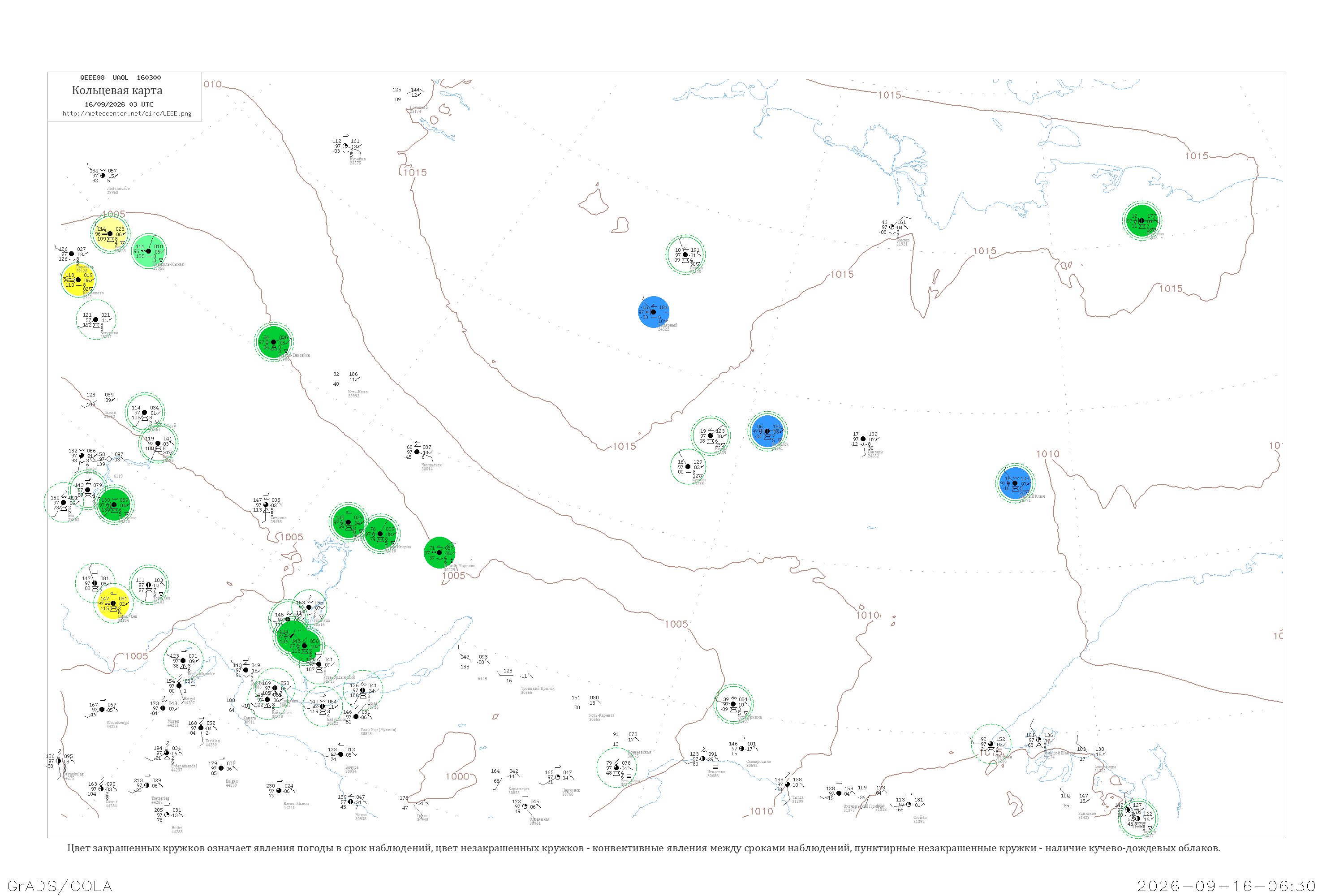Click the pale-yellow Напас 29023 station circle

110,234
